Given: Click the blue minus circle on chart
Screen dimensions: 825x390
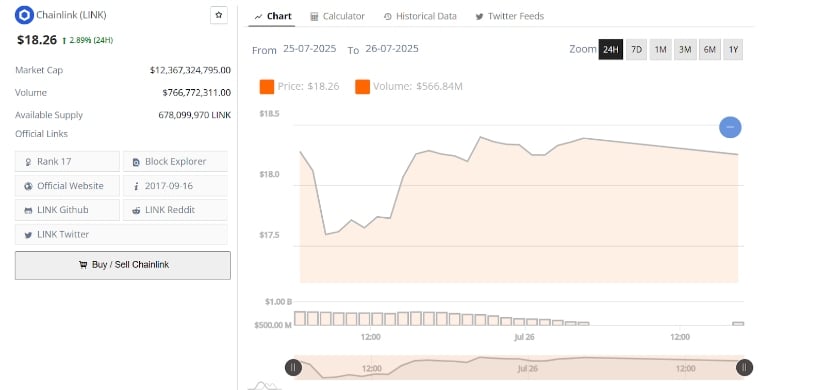Looking at the screenshot, I should [730, 127].
